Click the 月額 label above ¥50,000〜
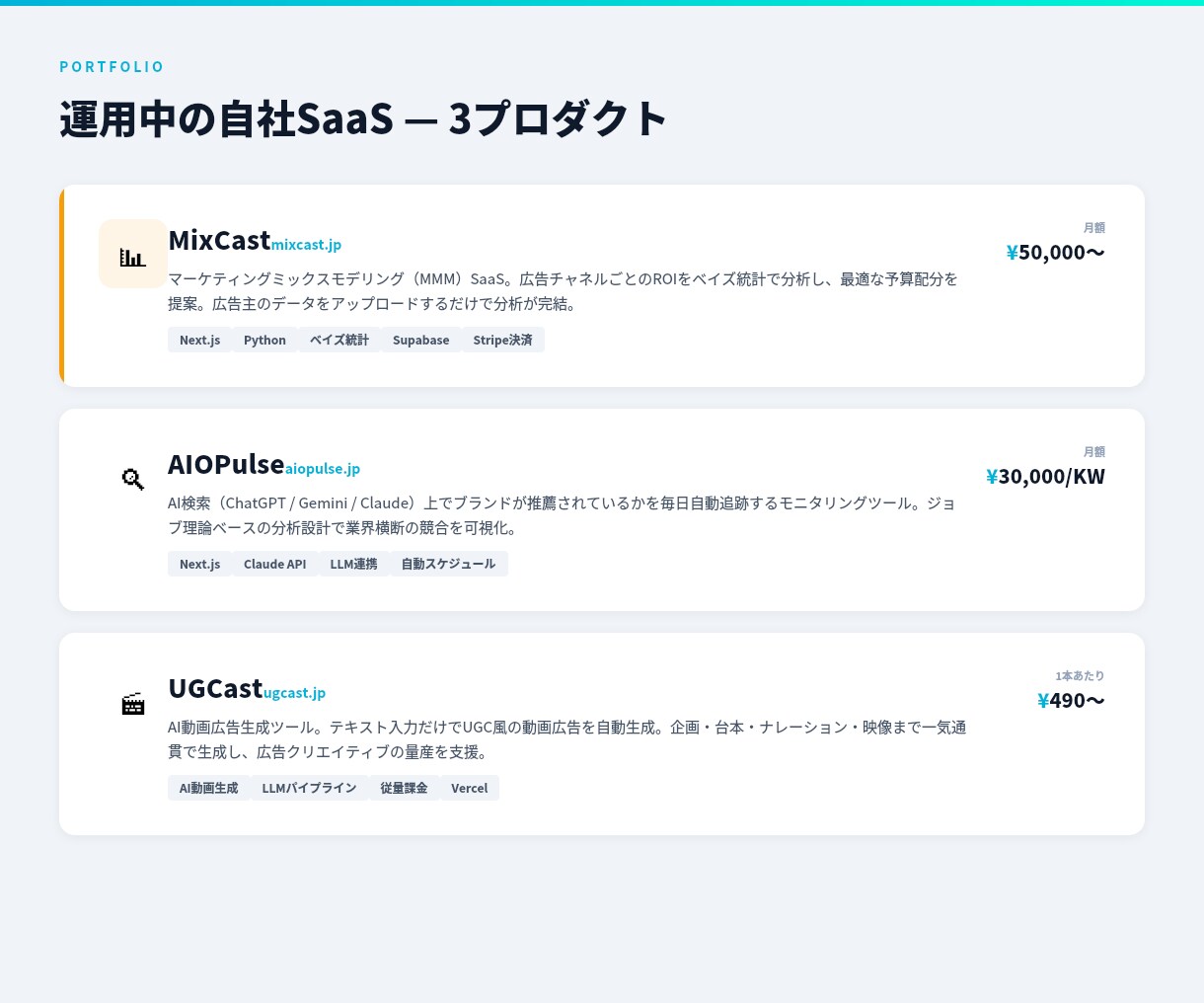The height and width of the screenshot is (1003, 1204). (1094, 227)
